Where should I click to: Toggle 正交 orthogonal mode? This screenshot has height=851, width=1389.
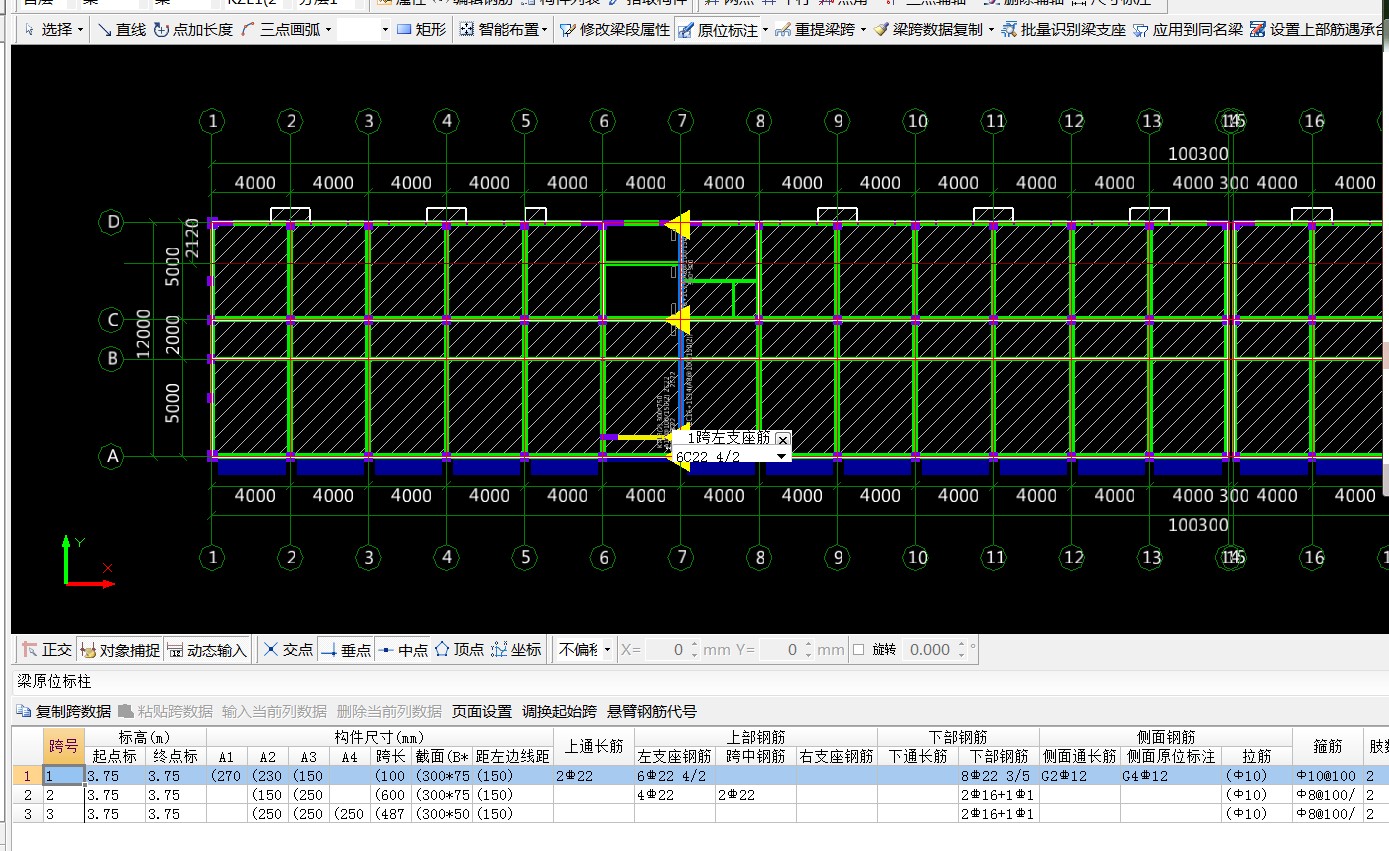pyautogui.click(x=47, y=650)
